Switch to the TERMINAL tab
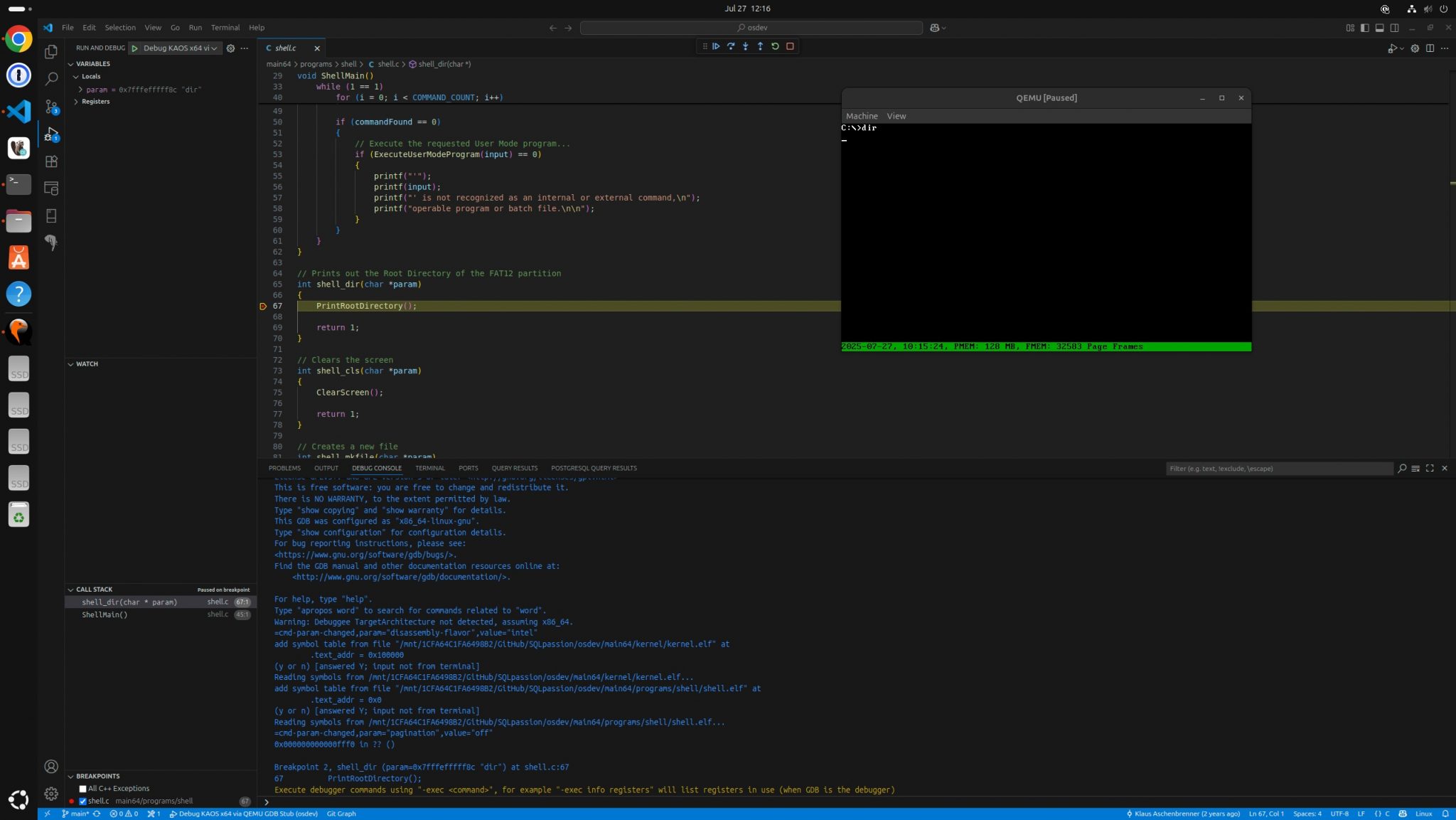 (429, 469)
